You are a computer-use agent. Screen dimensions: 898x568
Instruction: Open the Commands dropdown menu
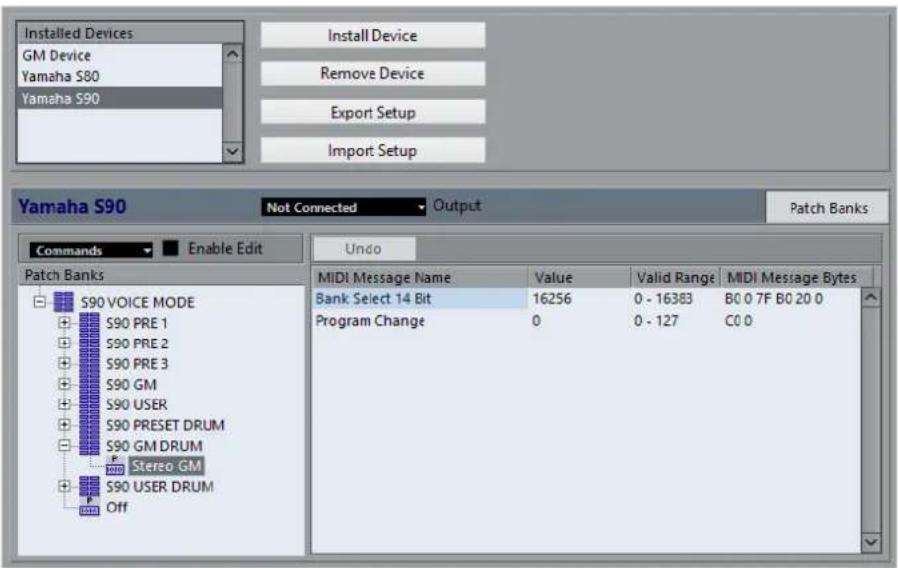[x=91, y=250]
